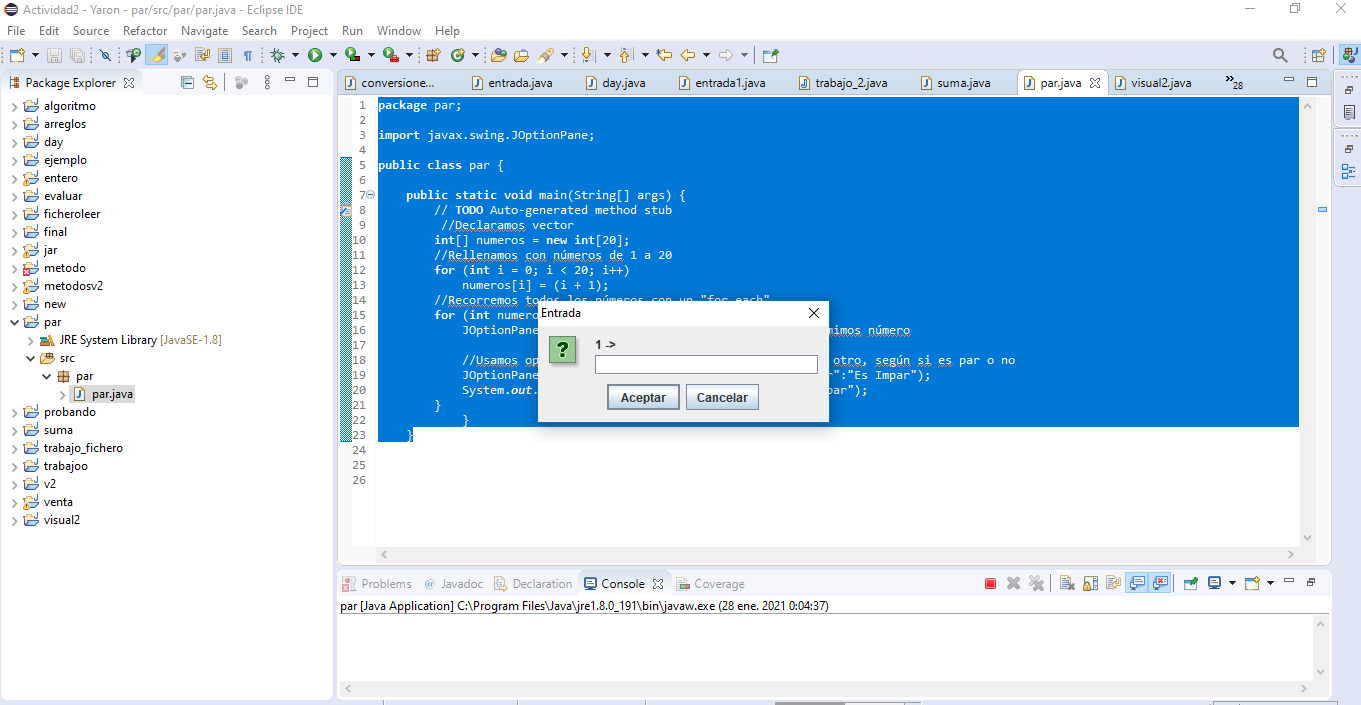Click the Show Whitespace Characters pilcrow icon
This screenshot has height=705, width=1361.
[248, 55]
